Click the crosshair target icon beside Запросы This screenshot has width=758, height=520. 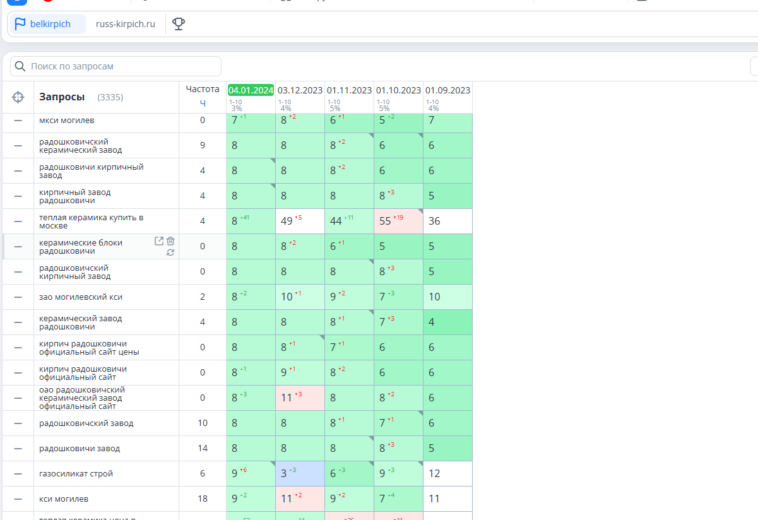click(x=18, y=97)
